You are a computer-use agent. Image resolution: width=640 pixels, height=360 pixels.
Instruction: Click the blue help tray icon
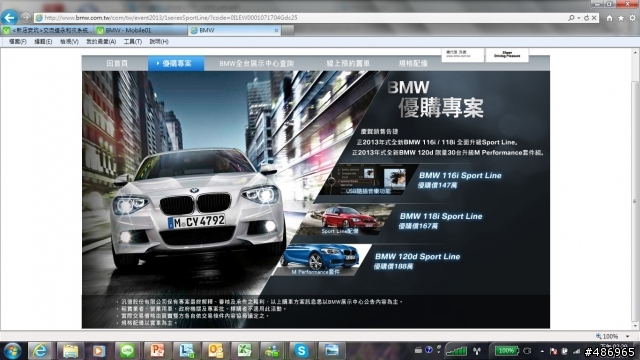pos(429,350)
